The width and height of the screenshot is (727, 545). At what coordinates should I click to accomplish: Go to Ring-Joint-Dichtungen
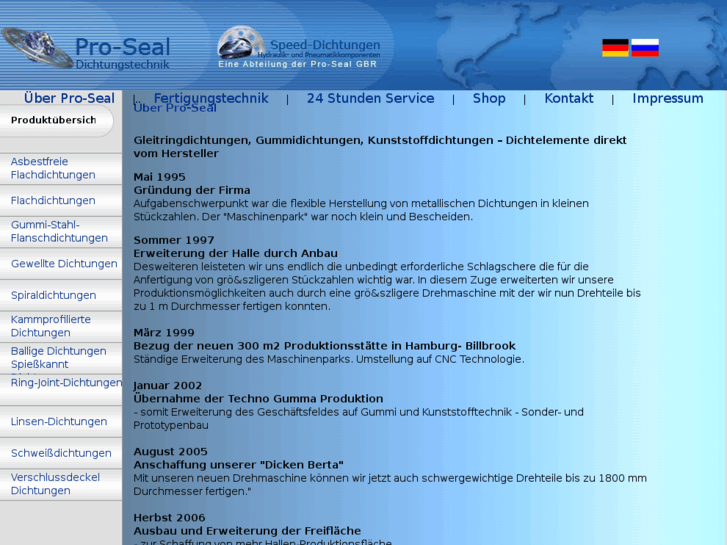click(x=66, y=383)
